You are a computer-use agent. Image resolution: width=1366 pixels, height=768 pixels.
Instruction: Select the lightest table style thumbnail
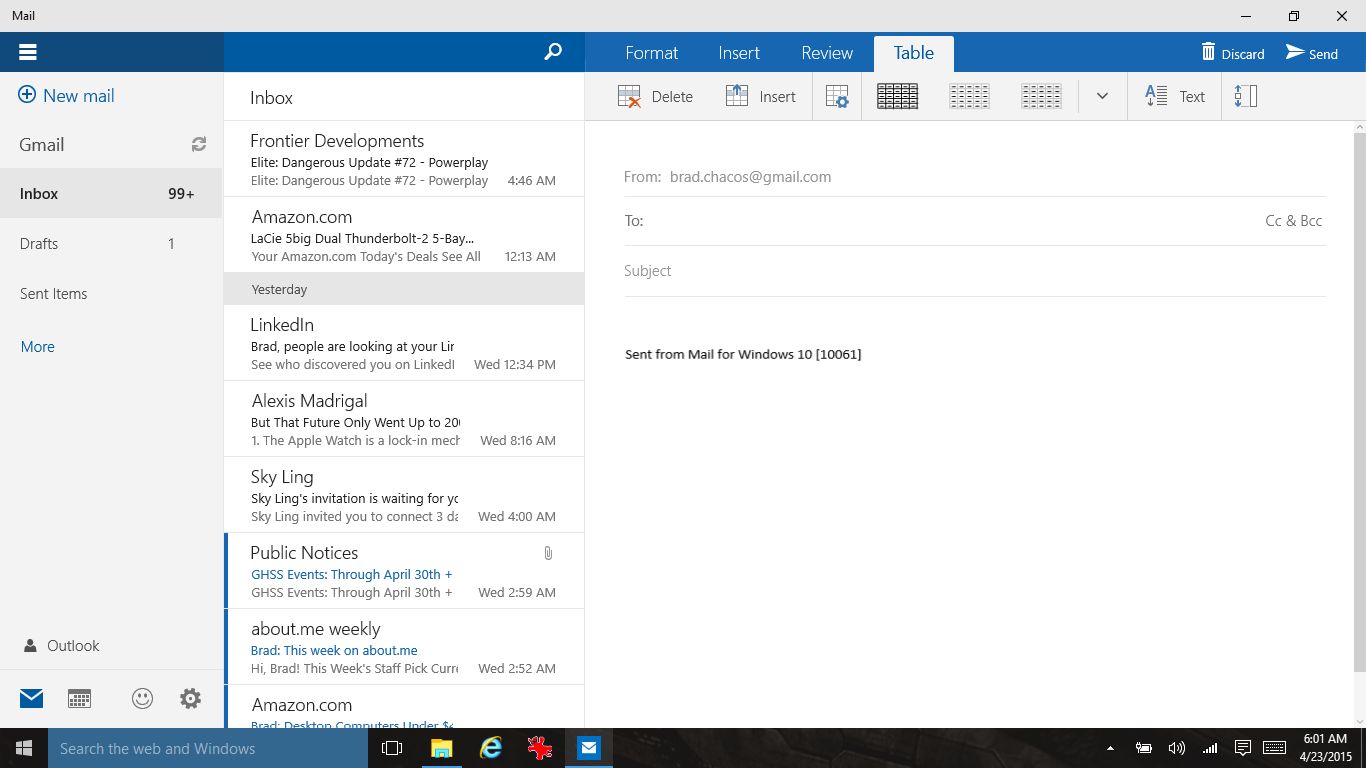pyautogui.click(x=969, y=95)
